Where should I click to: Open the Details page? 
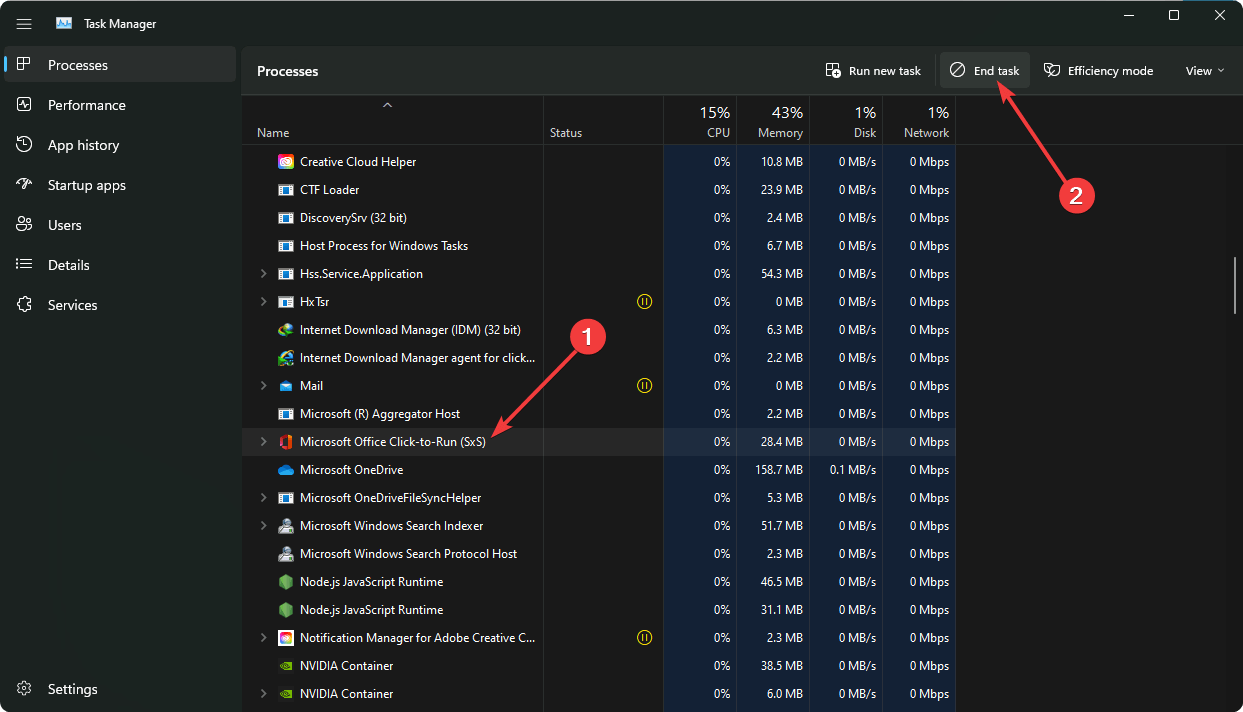pyautogui.click(x=120, y=265)
